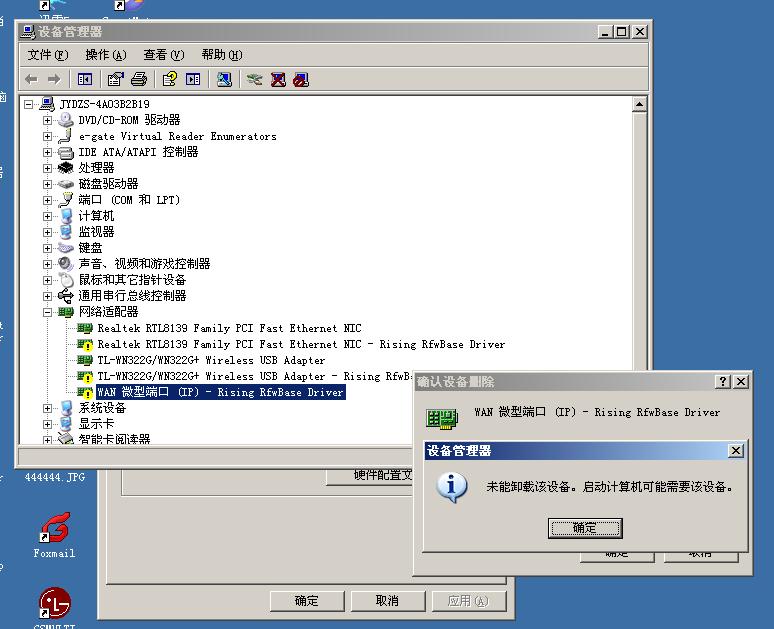This screenshot has height=629, width=774.
Task: Click the network card icon in confirm dialog
Action: (442, 418)
